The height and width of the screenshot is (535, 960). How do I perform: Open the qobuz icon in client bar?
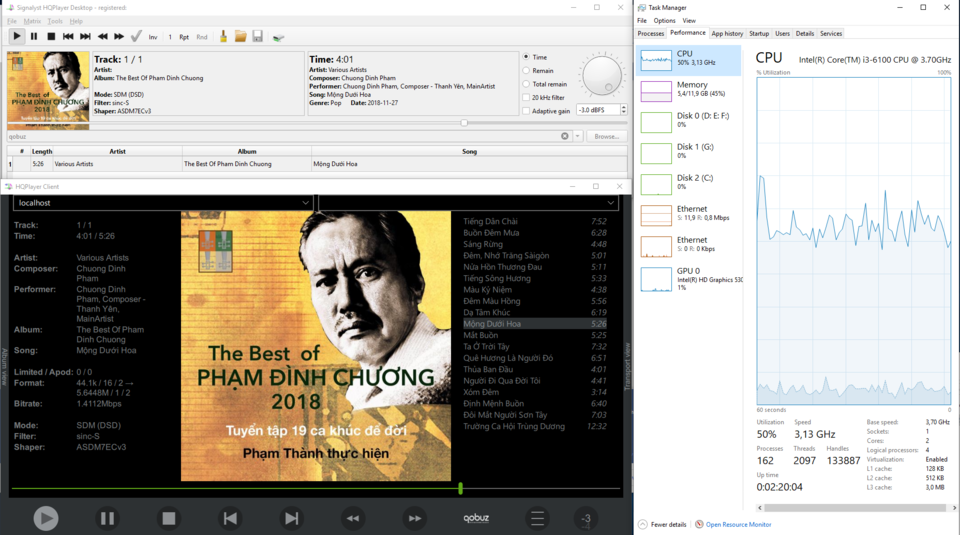pos(476,518)
